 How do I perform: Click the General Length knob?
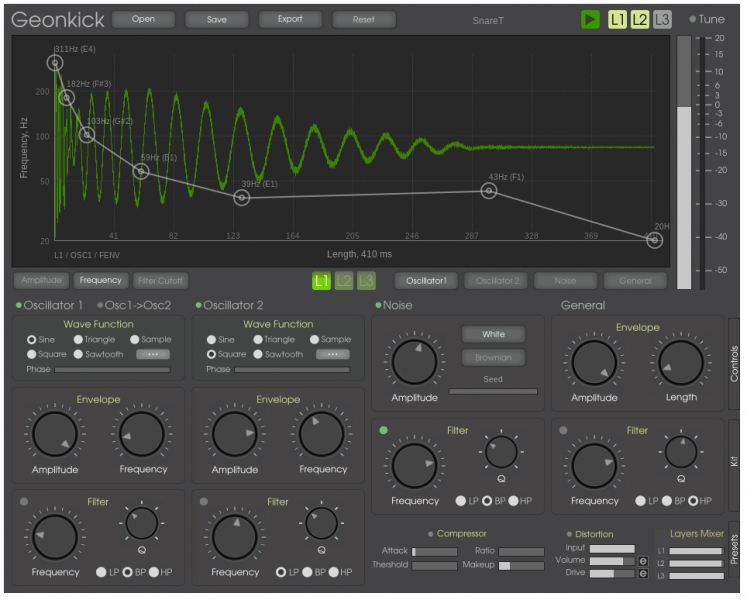coord(681,363)
